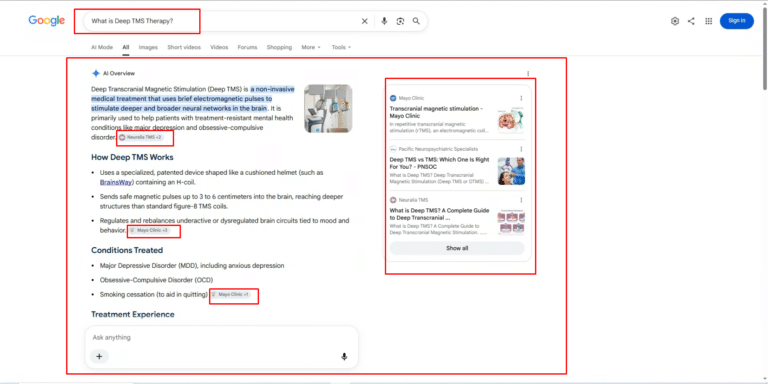The width and height of the screenshot is (768, 384).
Task: Clear the search box with X icon
Action: pos(364,21)
